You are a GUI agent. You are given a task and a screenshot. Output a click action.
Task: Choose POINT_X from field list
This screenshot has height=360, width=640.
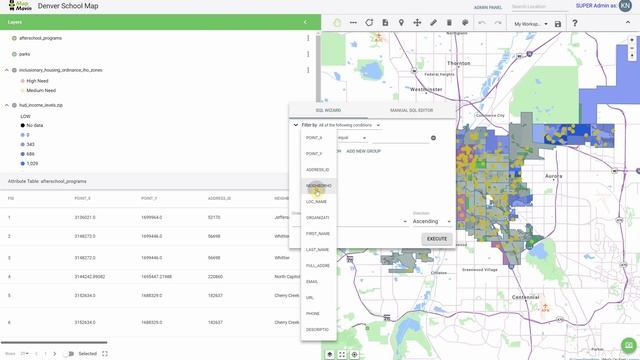[x=318, y=138]
